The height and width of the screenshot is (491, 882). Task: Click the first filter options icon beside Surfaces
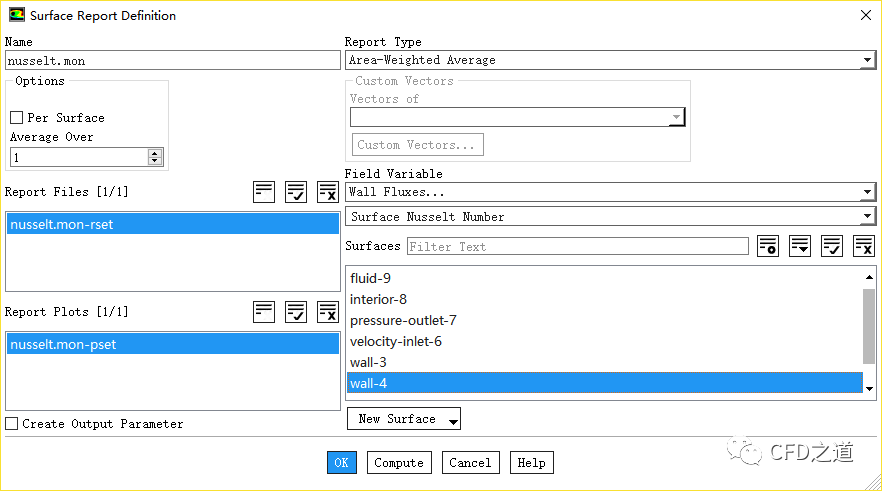pos(768,246)
